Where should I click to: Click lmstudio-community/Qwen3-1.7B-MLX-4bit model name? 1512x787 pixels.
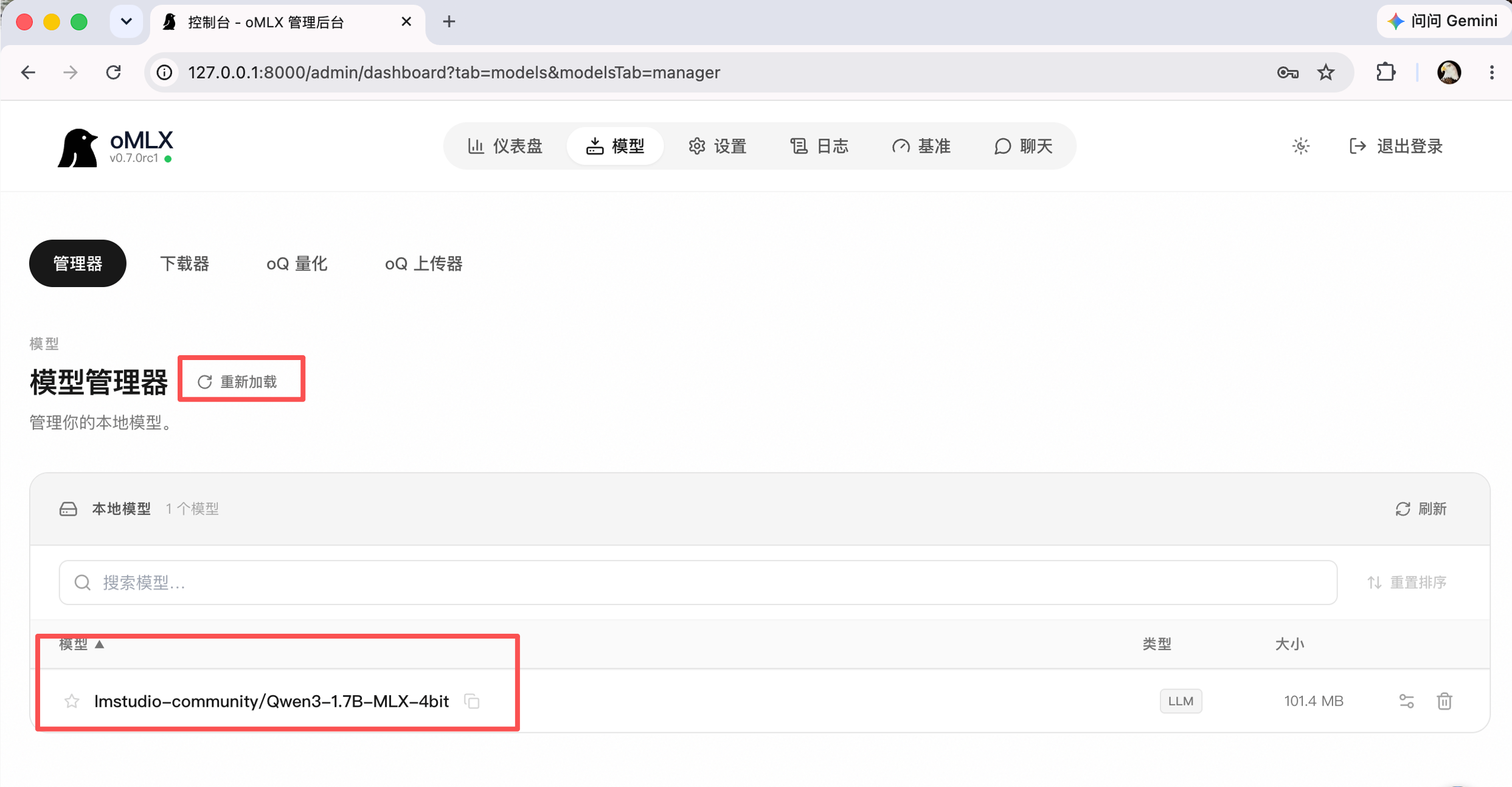pyautogui.click(x=272, y=701)
